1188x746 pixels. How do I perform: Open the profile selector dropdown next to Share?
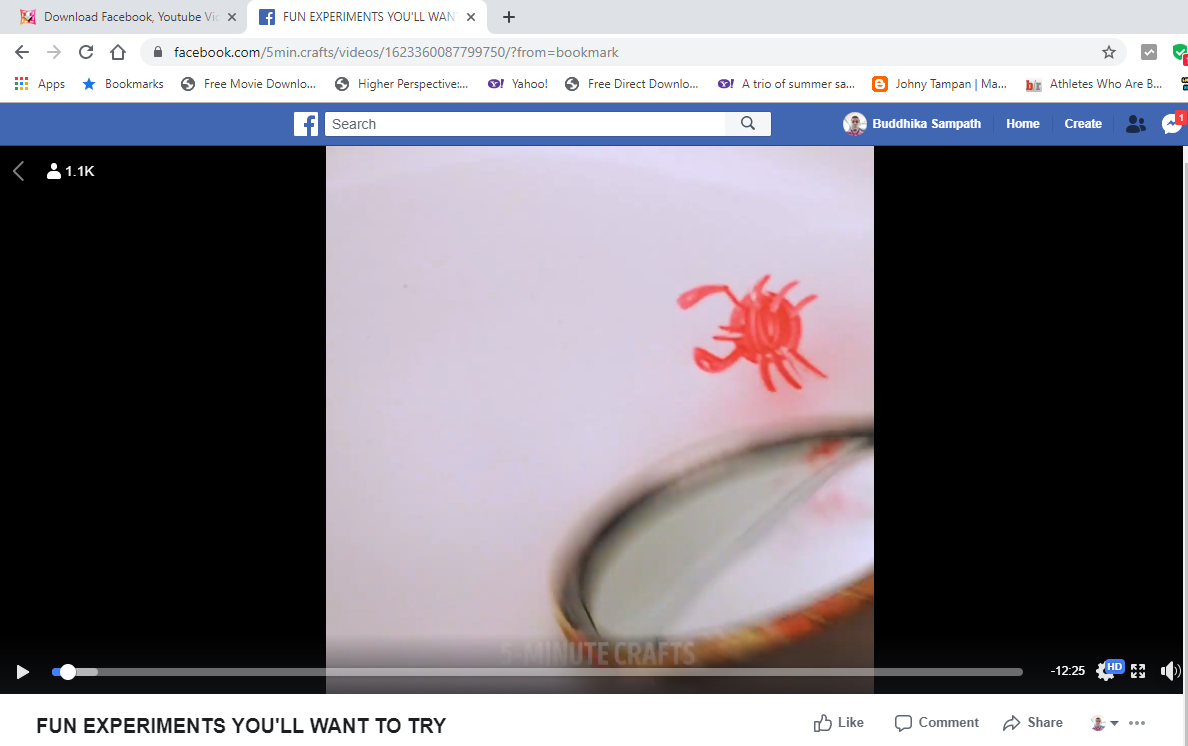pyautogui.click(x=1105, y=723)
